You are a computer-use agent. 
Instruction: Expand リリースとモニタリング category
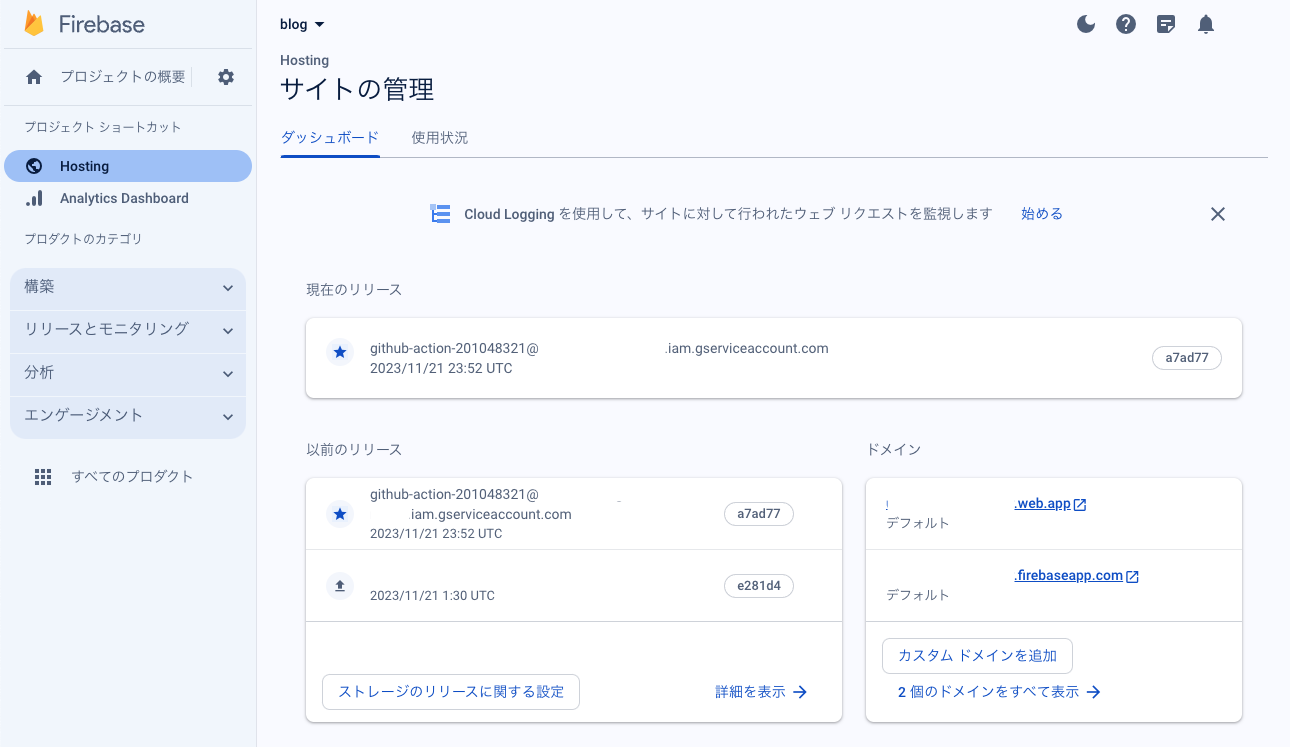tap(128, 330)
